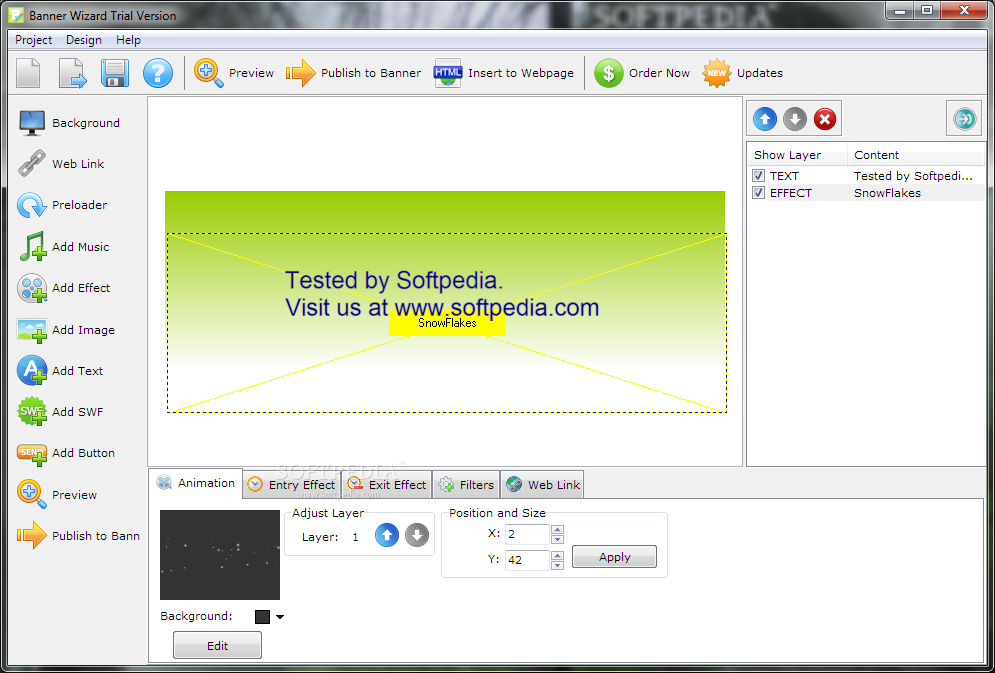Click Show Layer column header

(x=797, y=155)
